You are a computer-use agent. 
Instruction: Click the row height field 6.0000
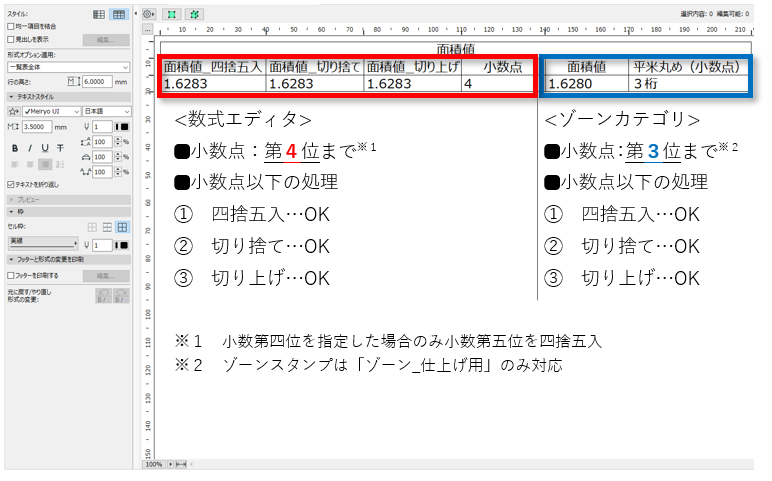coord(97,81)
